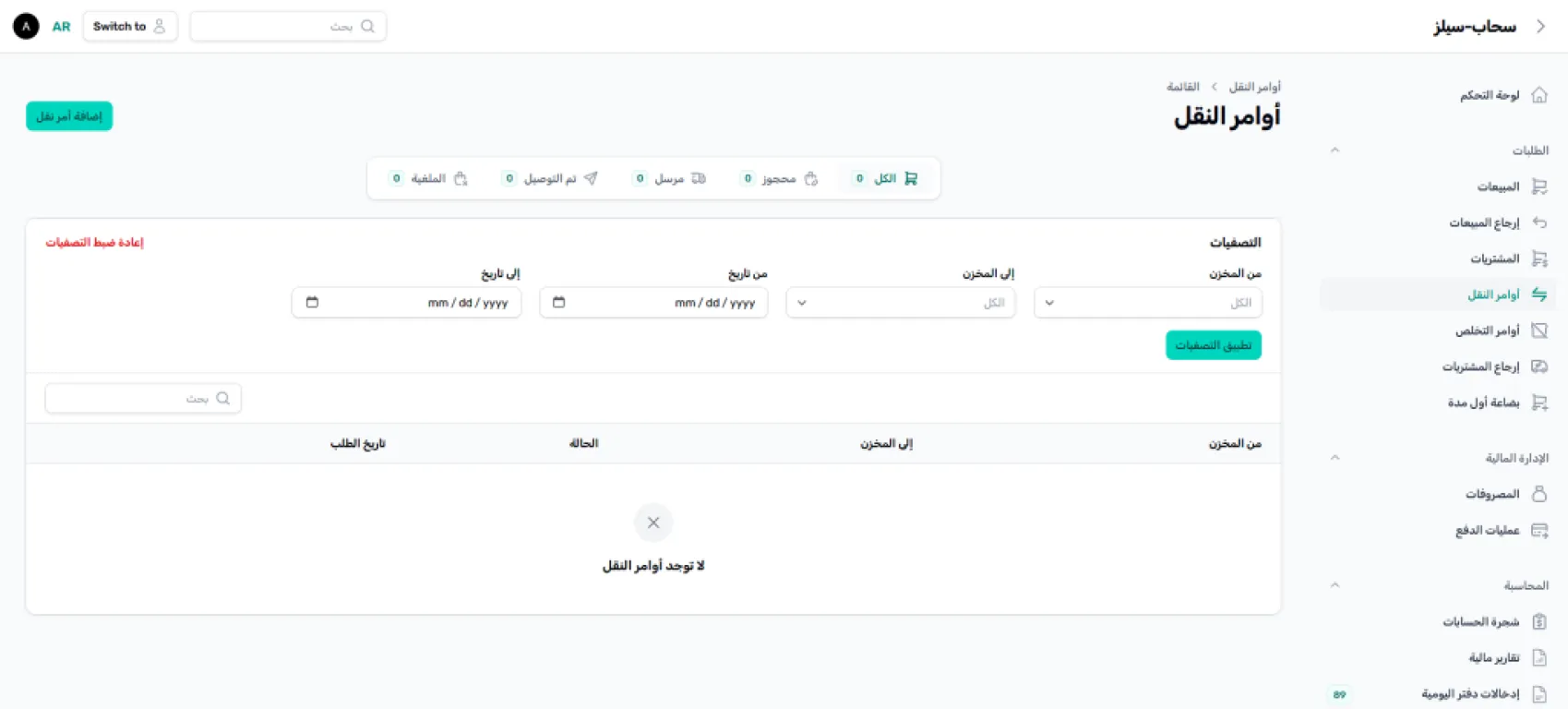Click the إضافة أمر نقل button
1568x709 pixels.
[69, 116]
